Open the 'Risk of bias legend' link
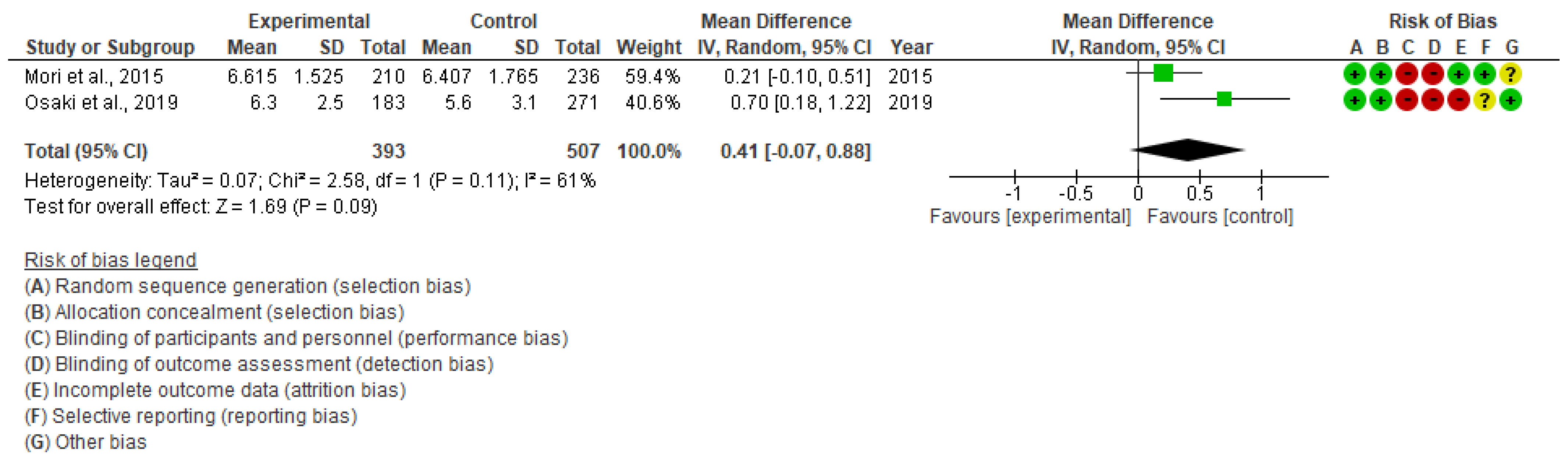 [x=110, y=260]
